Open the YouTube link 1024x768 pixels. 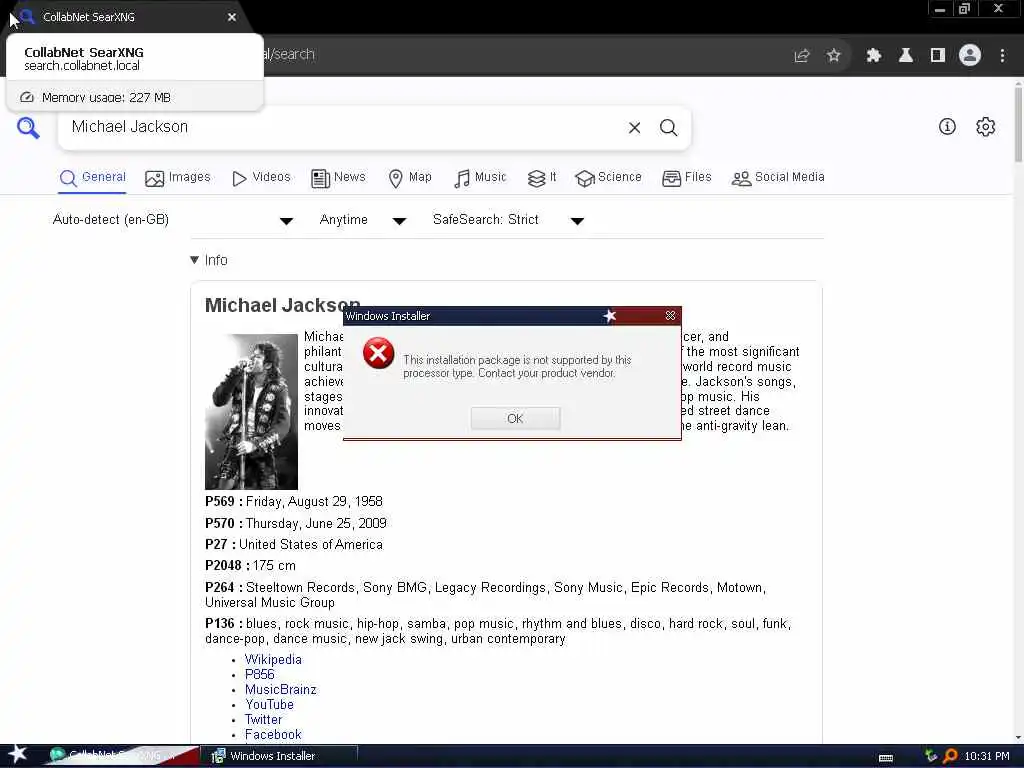coord(269,705)
